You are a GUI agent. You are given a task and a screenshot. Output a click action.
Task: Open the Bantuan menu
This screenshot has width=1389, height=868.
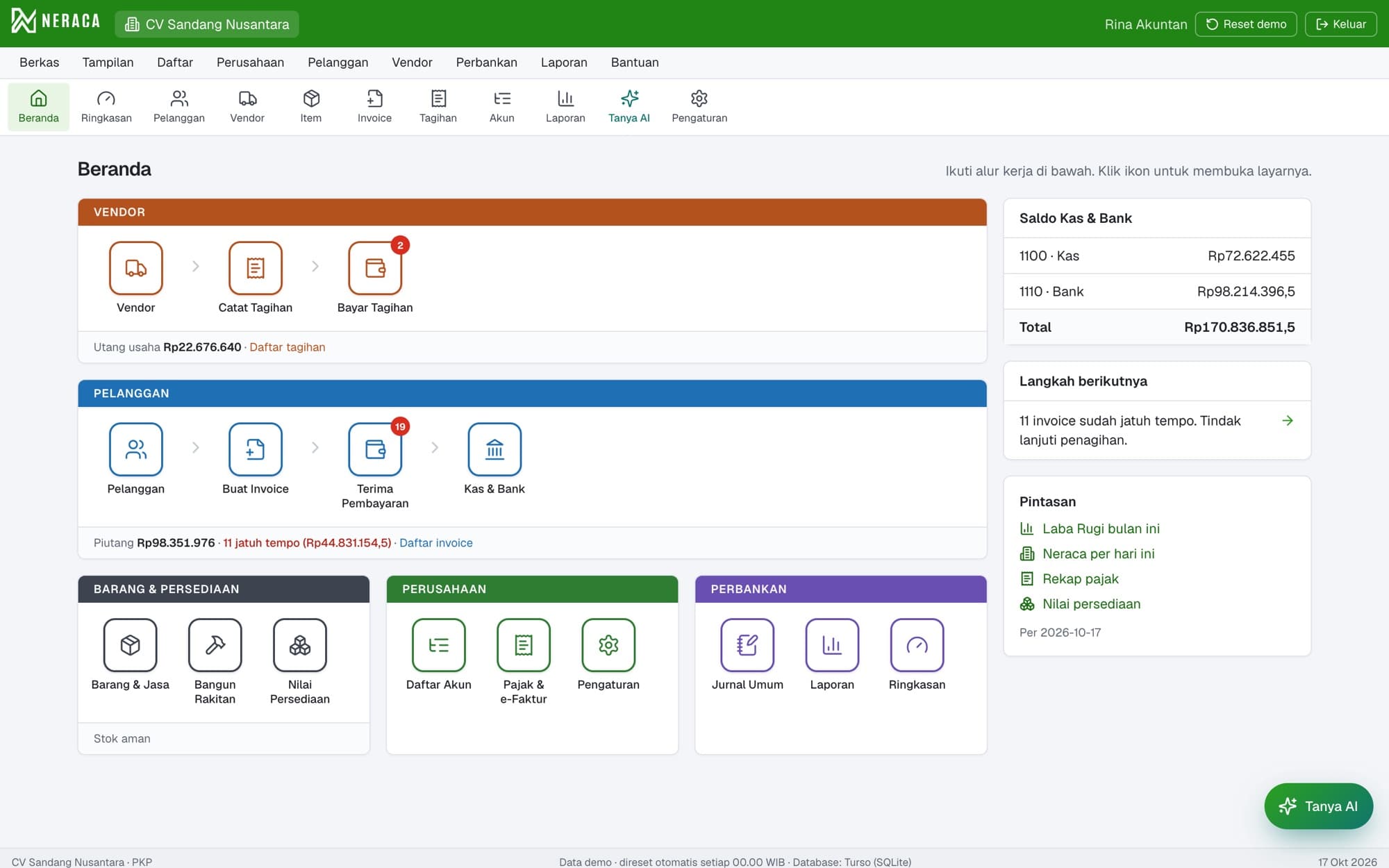[635, 62]
